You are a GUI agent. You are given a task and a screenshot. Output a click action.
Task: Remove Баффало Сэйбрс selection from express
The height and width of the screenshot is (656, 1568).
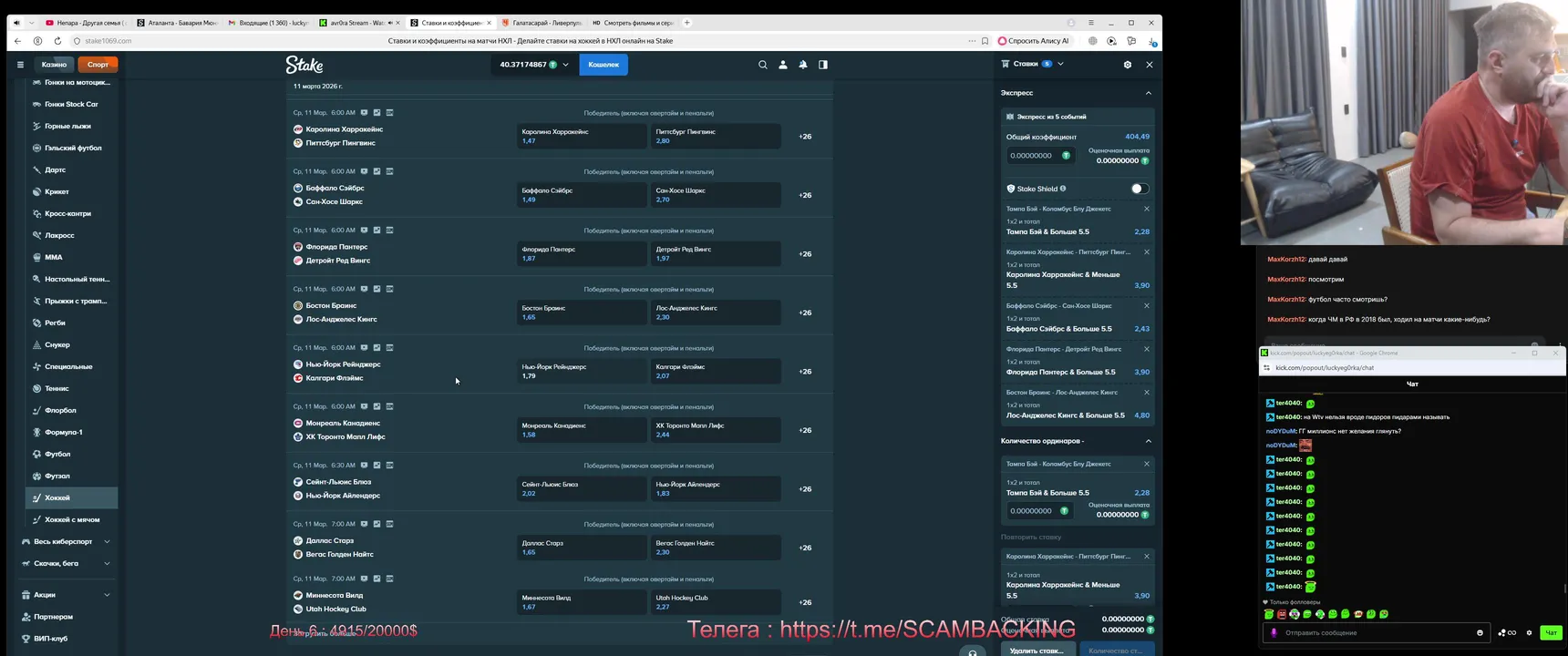[1147, 305]
